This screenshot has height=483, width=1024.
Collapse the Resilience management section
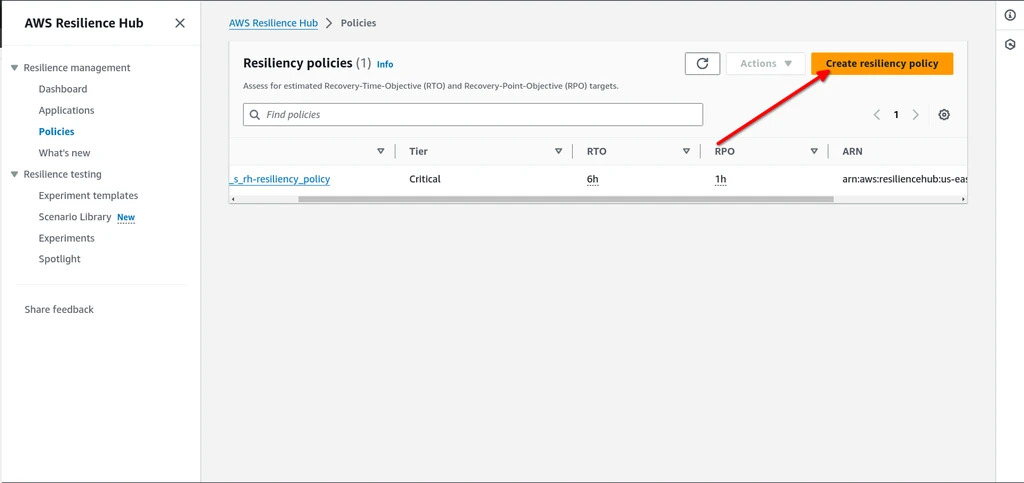(14, 68)
